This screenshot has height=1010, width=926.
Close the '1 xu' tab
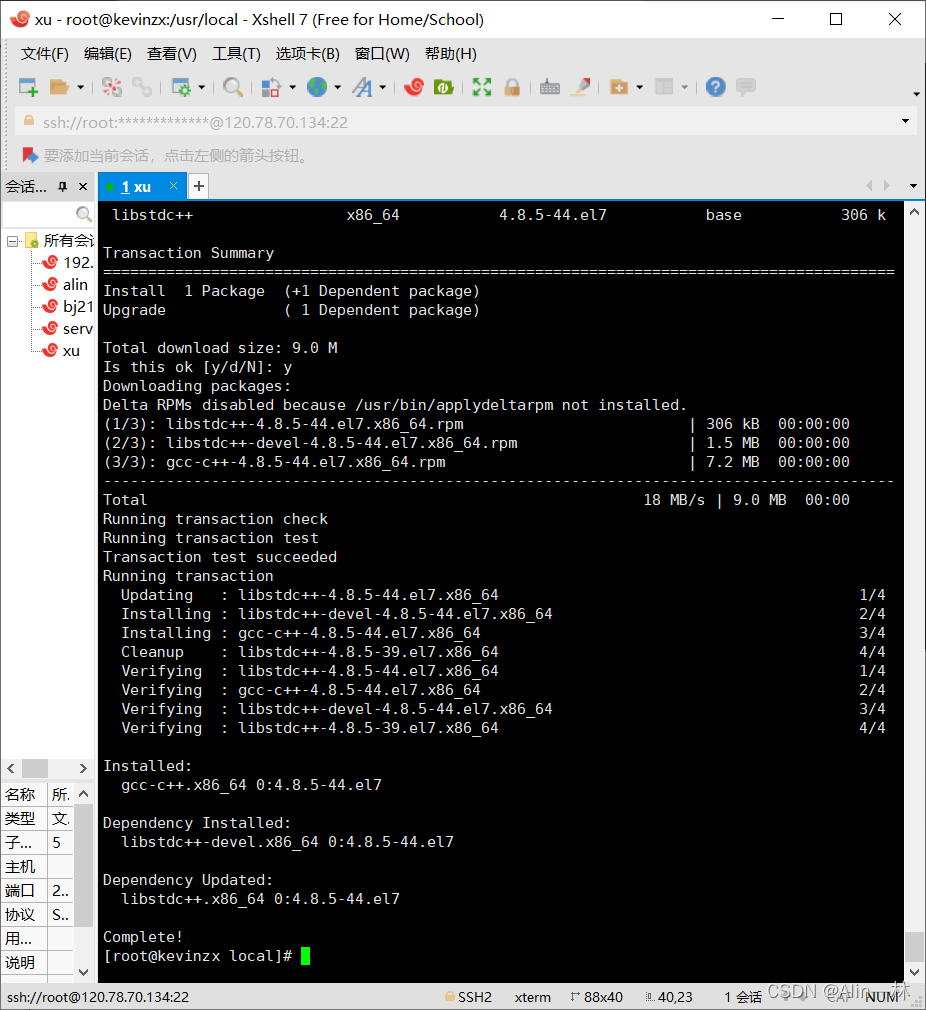(173, 186)
